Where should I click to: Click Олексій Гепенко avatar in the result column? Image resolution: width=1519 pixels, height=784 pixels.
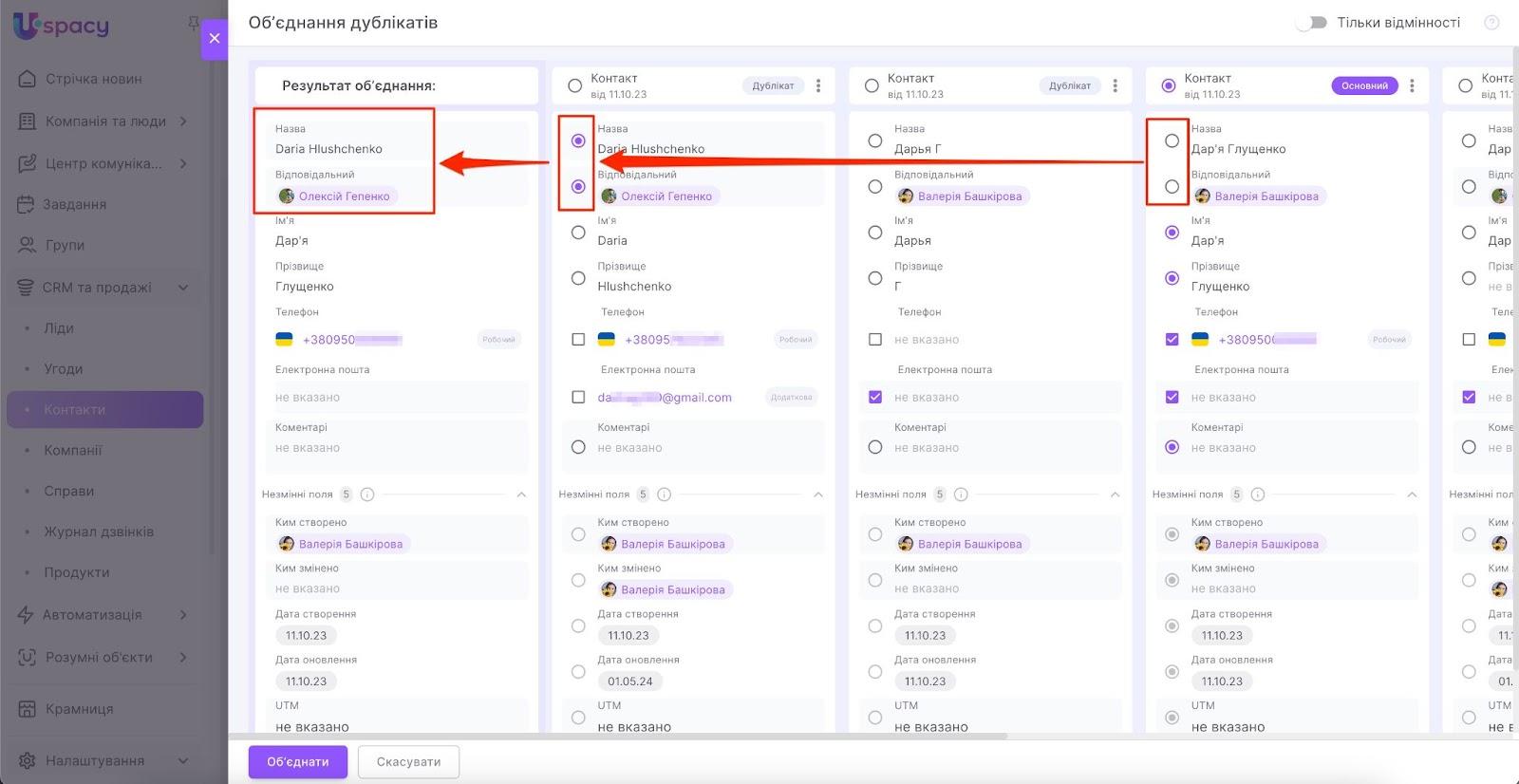pyautogui.click(x=286, y=196)
